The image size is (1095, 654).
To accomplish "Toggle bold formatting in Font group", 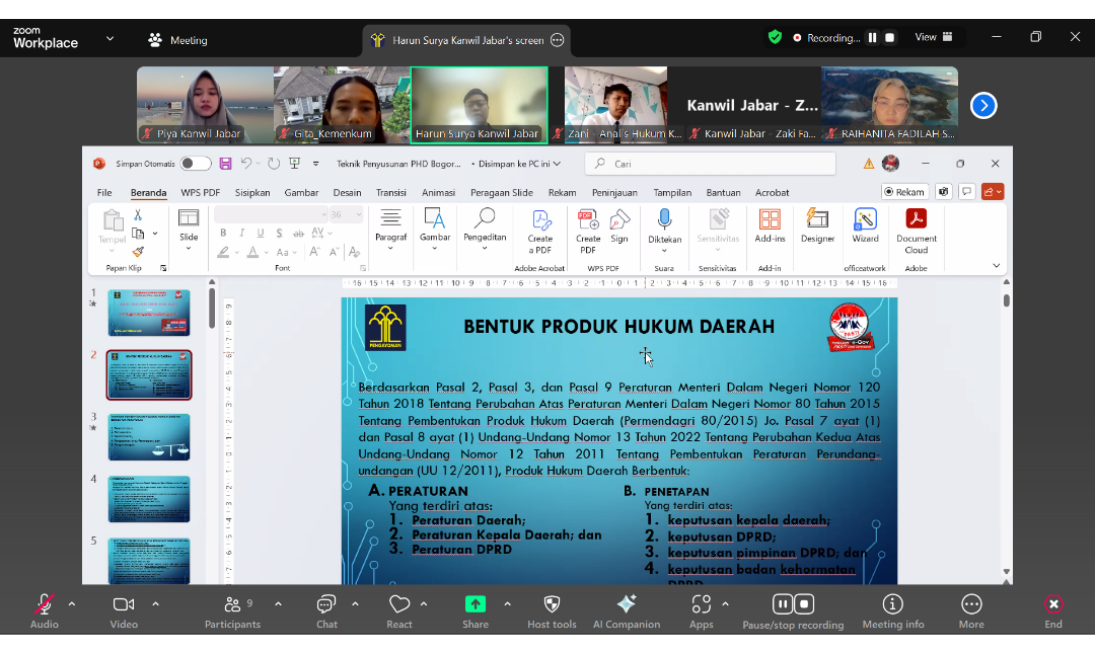I will pyautogui.click(x=223, y=233).
